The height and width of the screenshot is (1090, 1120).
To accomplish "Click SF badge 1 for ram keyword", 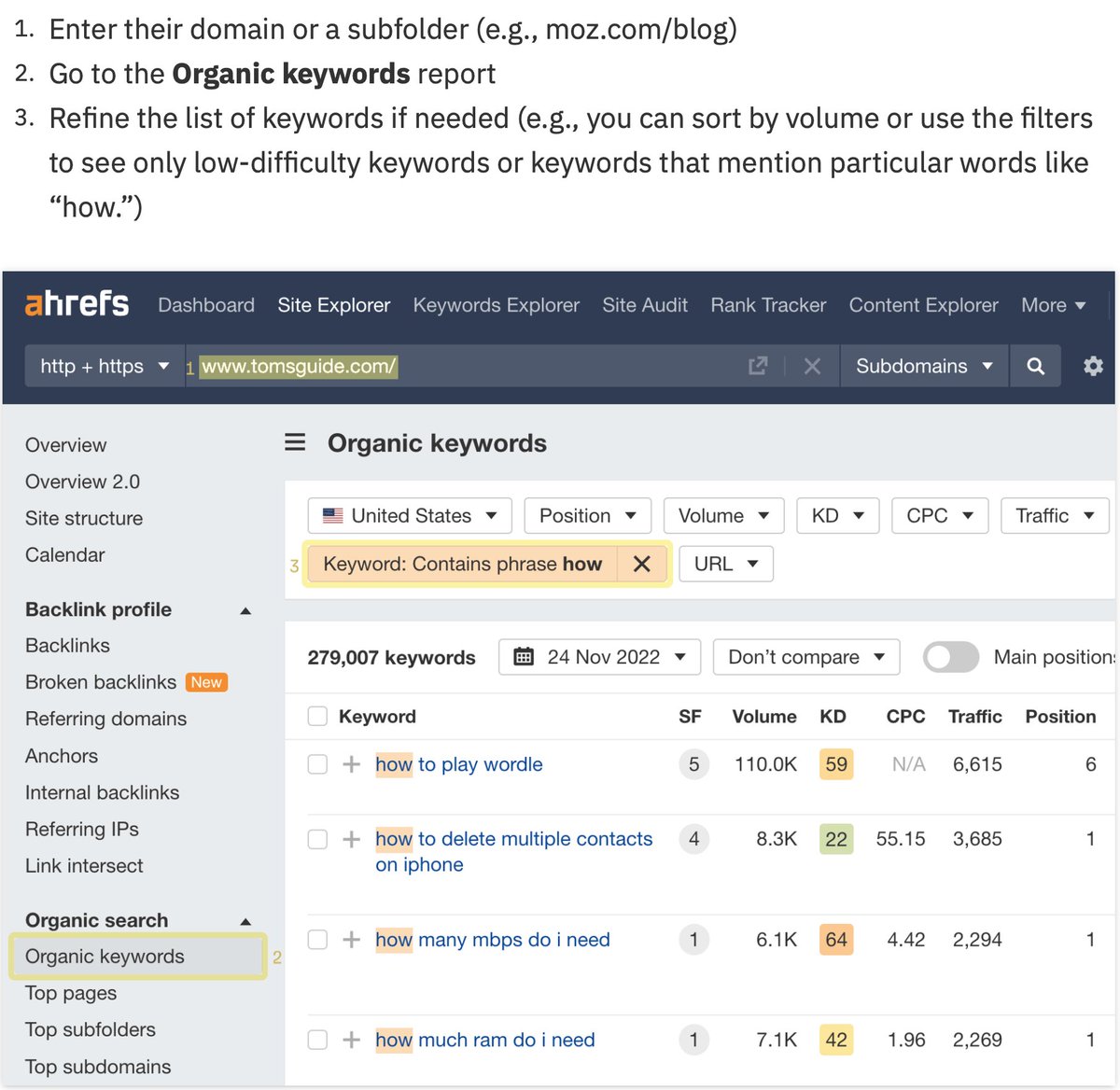I will tap(693, 1040).
